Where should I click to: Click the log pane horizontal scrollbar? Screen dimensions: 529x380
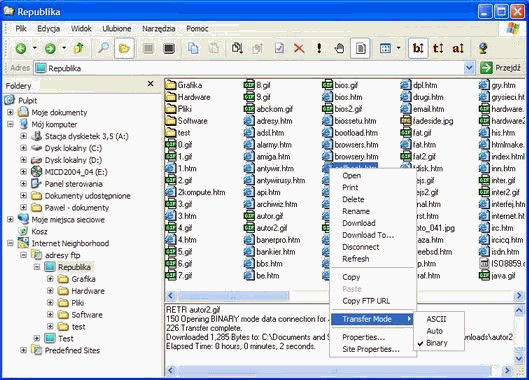[334, 371]
